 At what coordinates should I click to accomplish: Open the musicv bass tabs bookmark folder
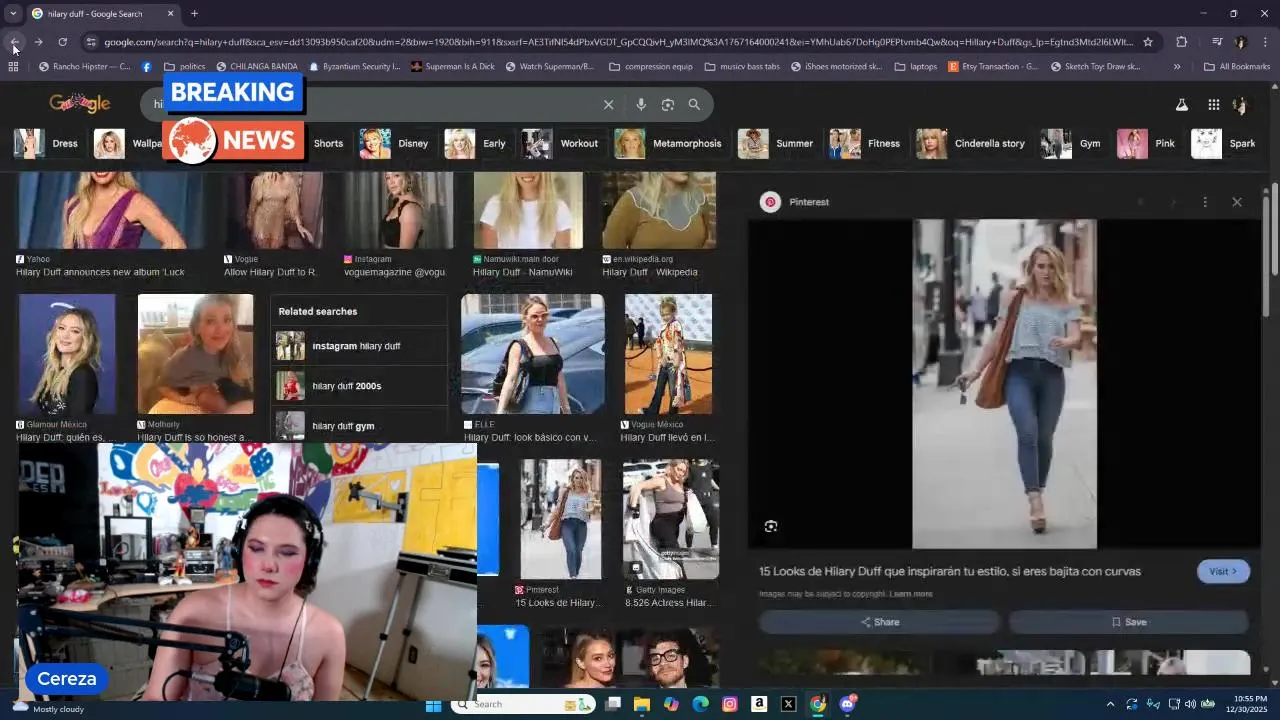coord(742,67)
